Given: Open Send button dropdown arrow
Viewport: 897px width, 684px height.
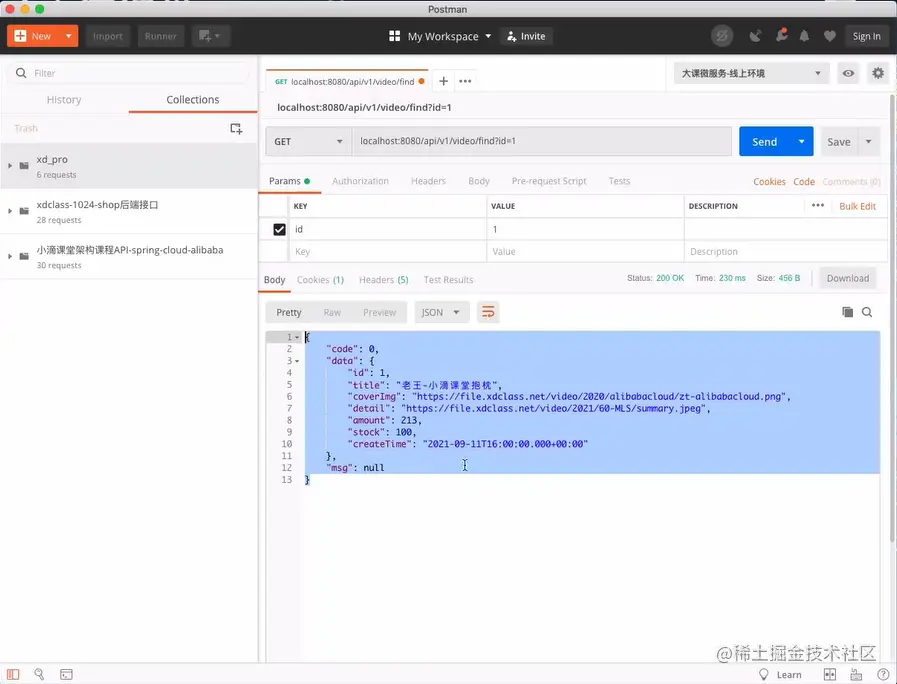Looking at the screenshot, I should (x=801, y=141).
